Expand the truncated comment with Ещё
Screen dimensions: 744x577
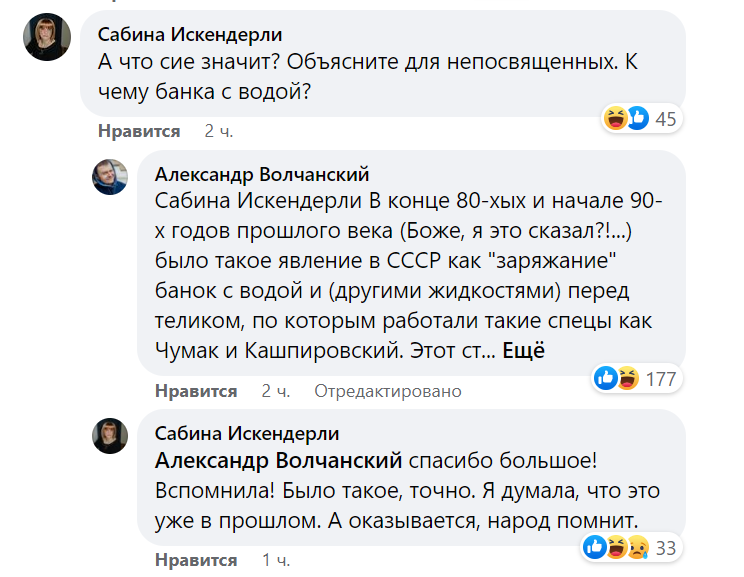click(523, 351)
